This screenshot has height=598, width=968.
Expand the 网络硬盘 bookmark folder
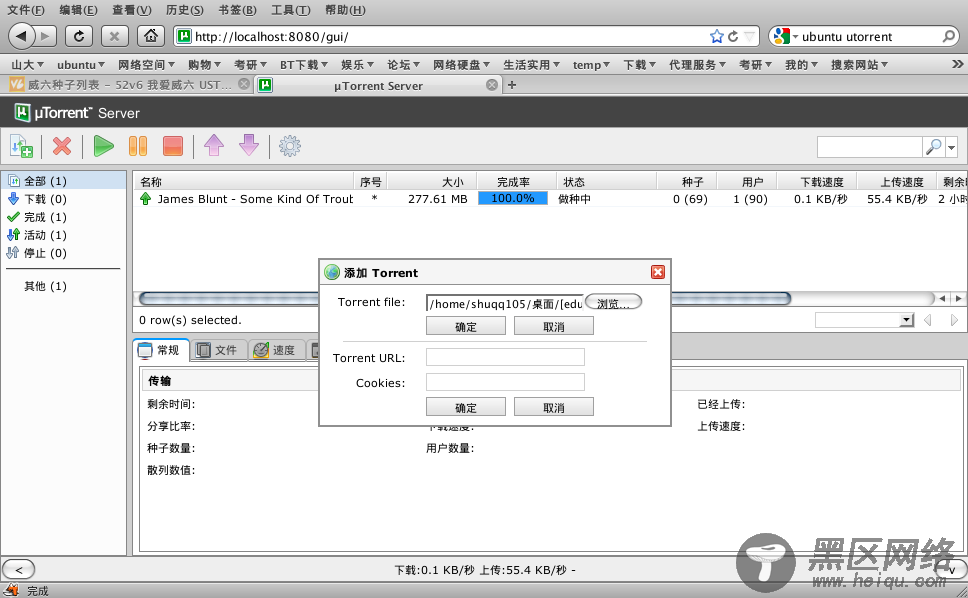(x=461, y=65)
